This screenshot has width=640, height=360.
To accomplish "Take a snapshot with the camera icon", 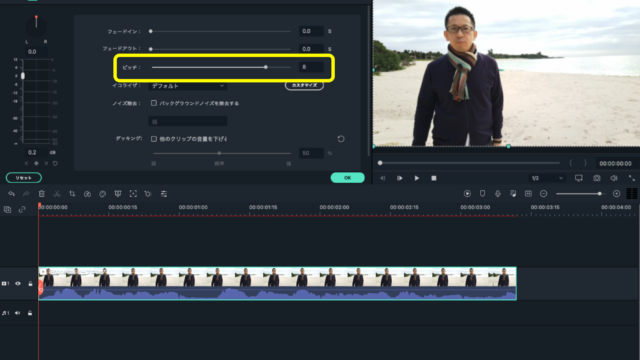I will (x=597, y=178).
